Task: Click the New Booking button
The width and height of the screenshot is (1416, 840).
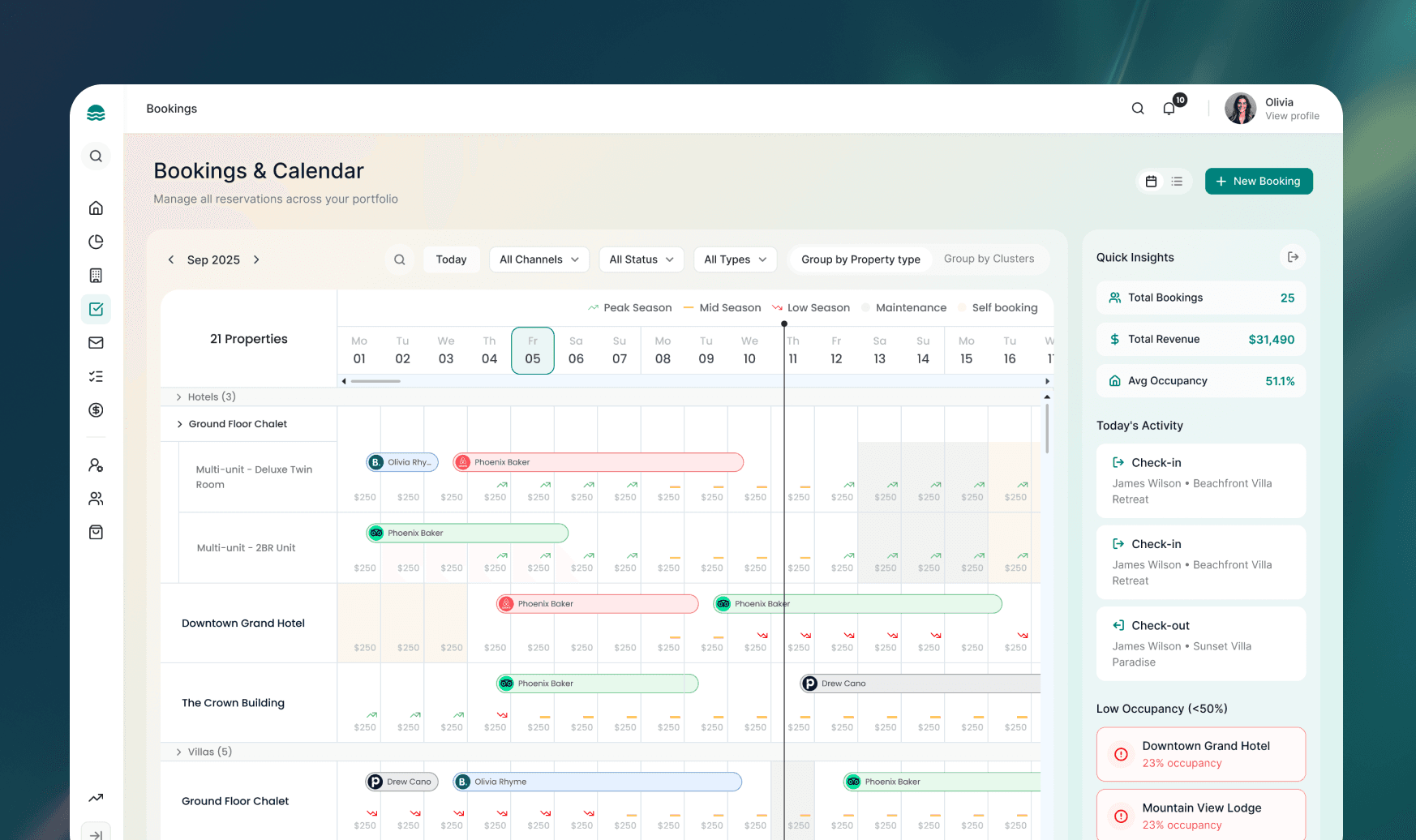Action: (1259, 182)
